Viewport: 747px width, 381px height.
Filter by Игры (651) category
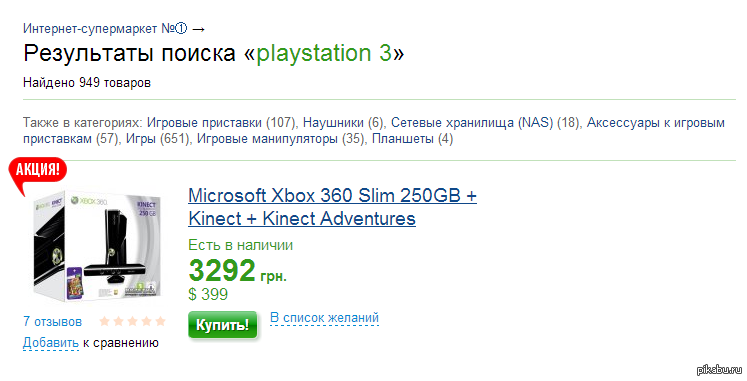tap(158, 139)
